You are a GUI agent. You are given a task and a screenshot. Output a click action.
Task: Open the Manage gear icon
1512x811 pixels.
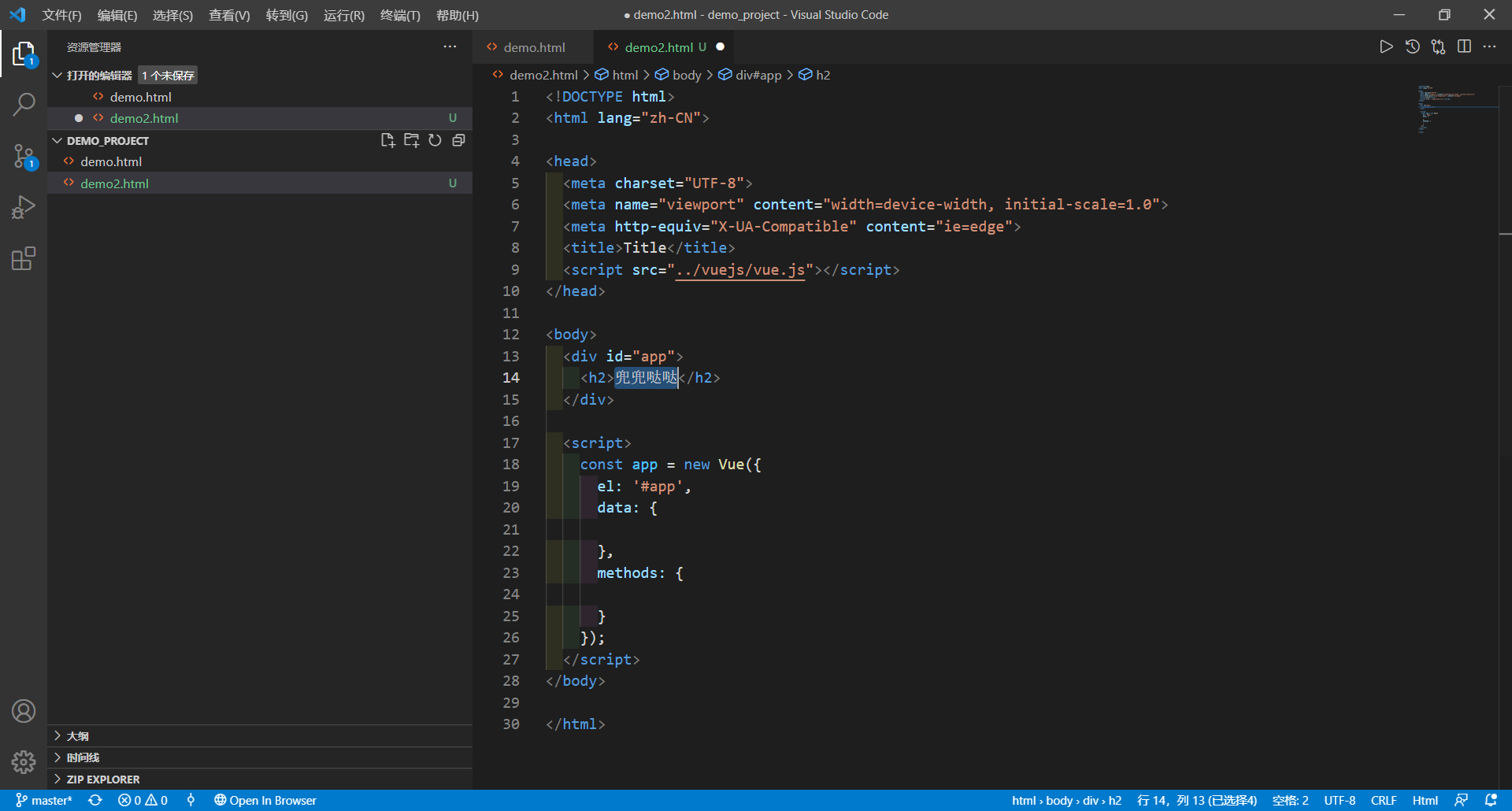(x=24, y=761)
